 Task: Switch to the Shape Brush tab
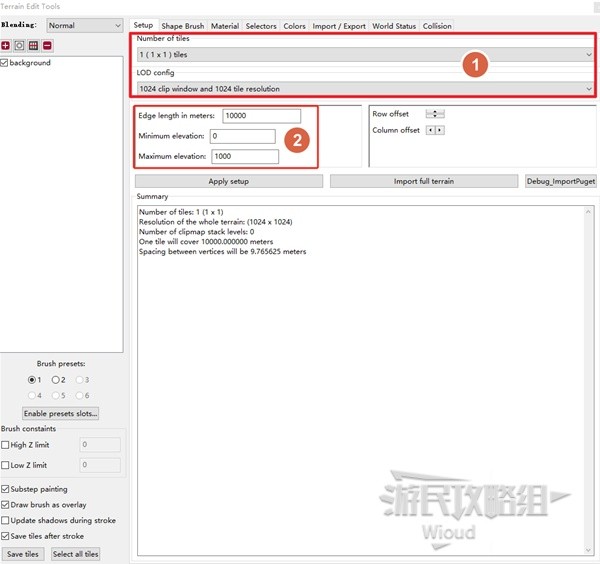[x=183, y=26]
